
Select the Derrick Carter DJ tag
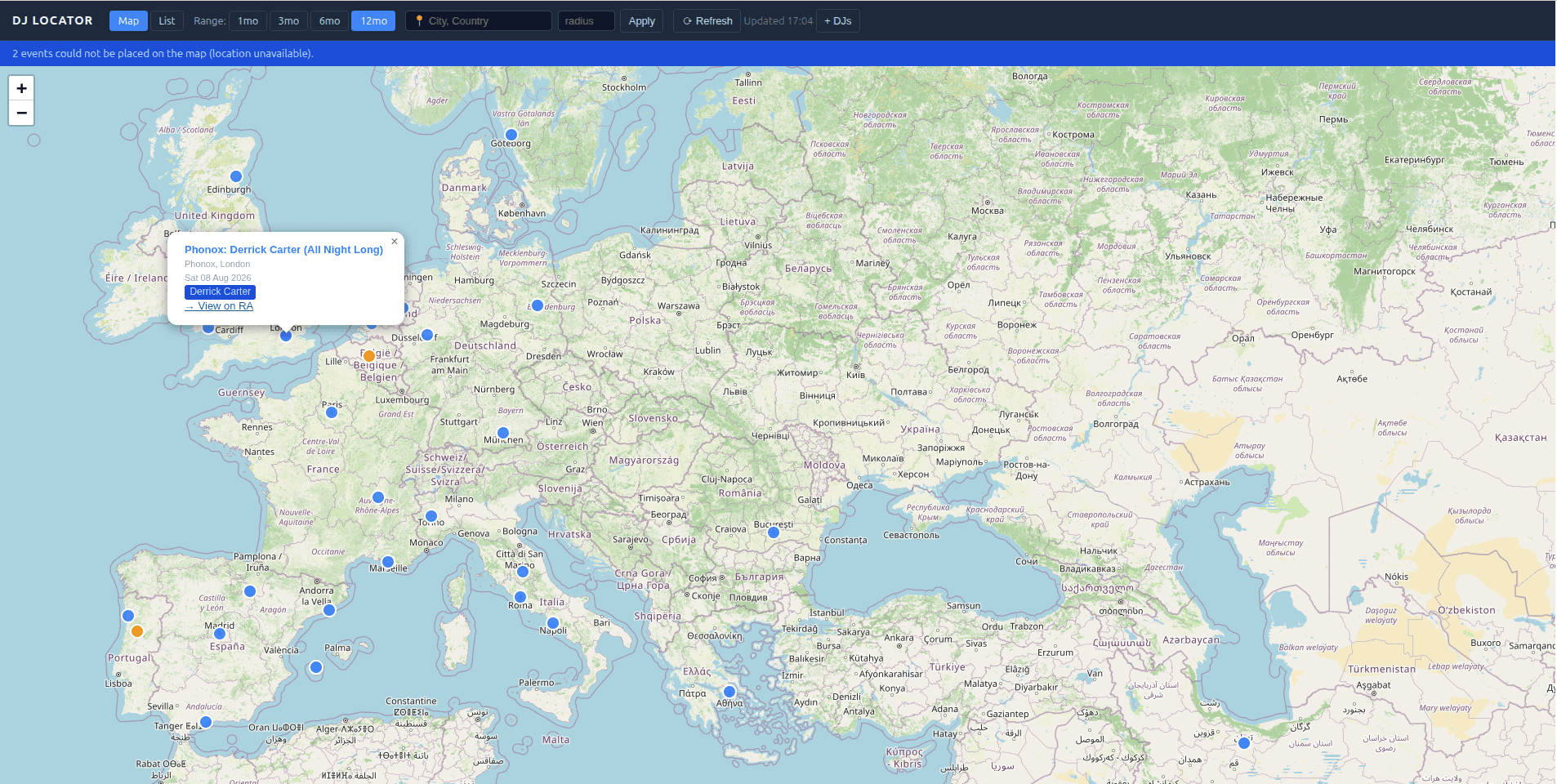[220, 292]
